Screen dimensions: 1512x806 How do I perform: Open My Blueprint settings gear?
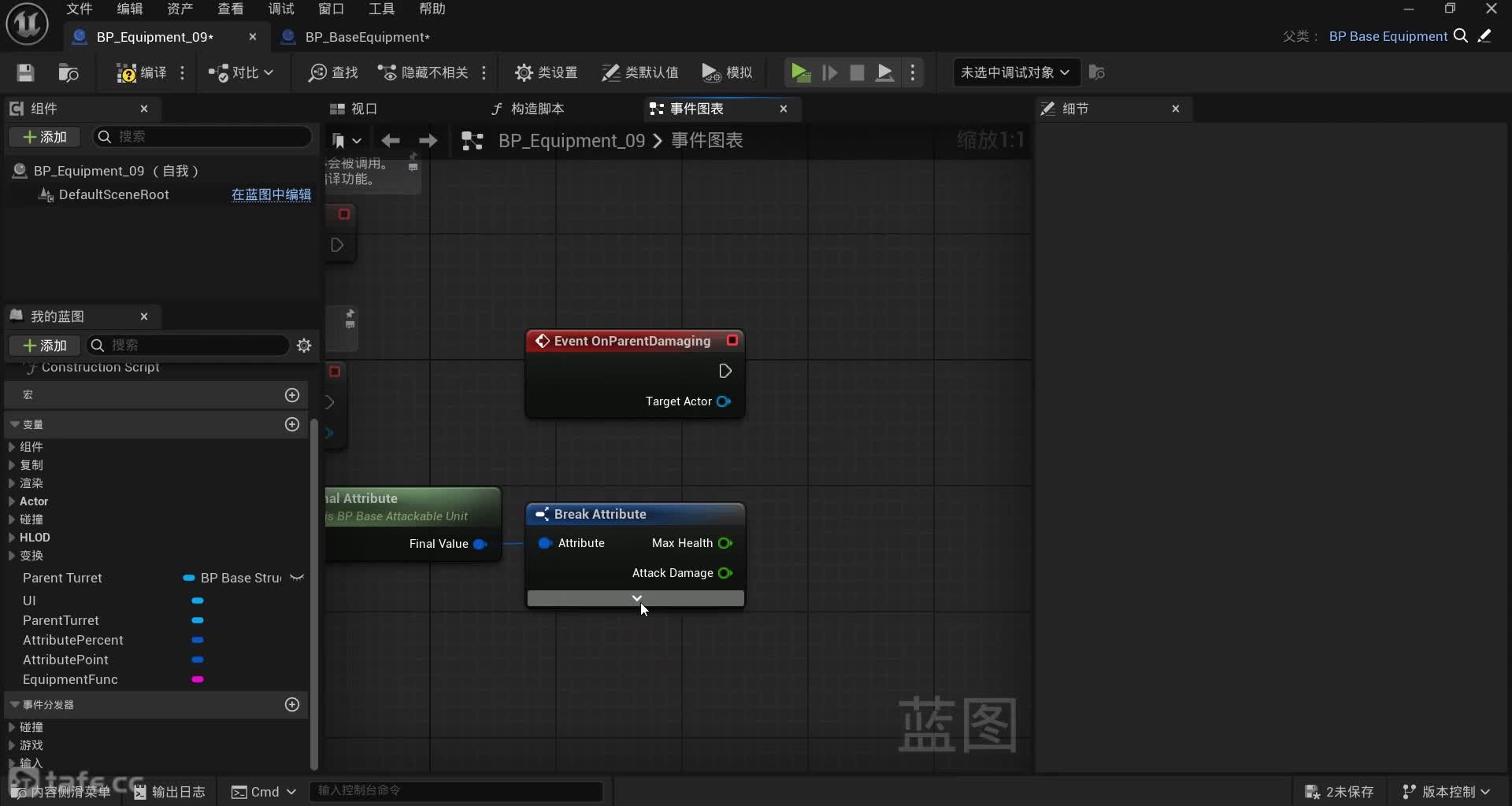click(304, 346)
